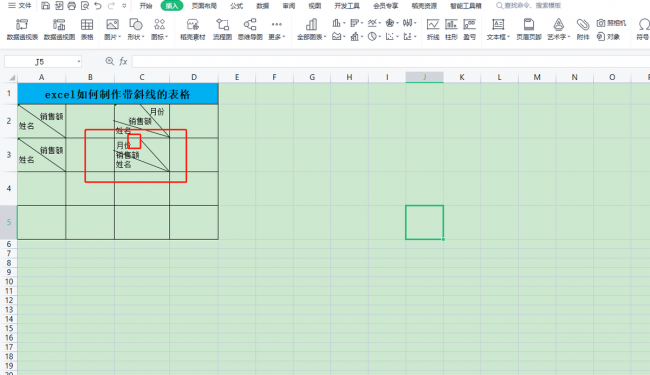Open the 稻壳资源 tab
Screen dimensions: 650x375
[424, 6]
